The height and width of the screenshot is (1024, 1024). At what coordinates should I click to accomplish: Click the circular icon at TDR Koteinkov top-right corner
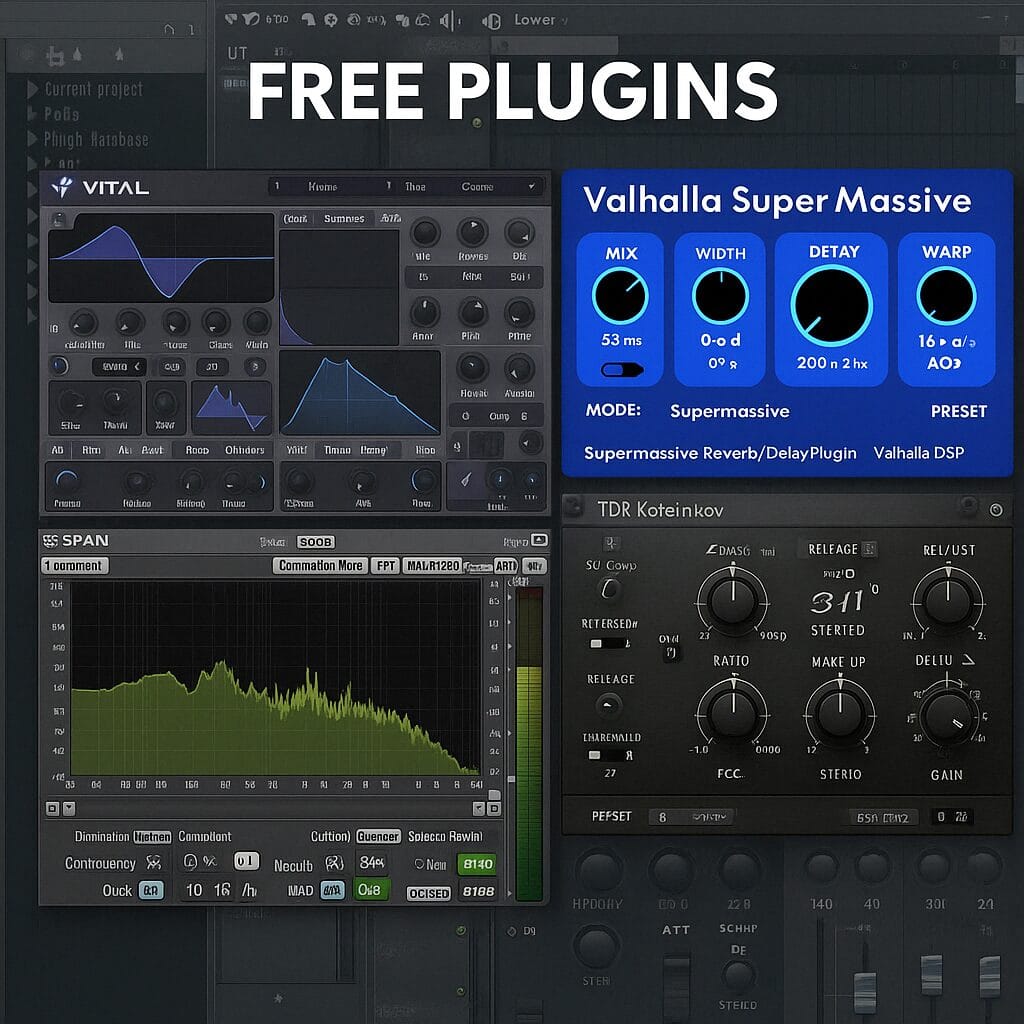click(996, 509)
